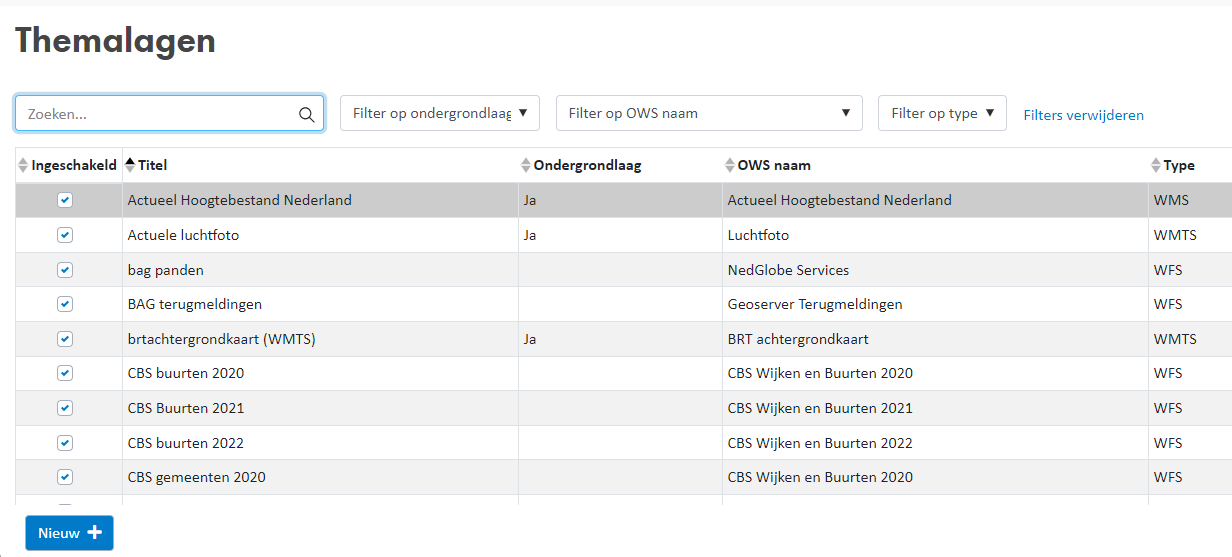The width and height of the screenshot is (1232, 557).
Task: Select CBS gemeenten 2020 title cell
Action: point(320,477)
